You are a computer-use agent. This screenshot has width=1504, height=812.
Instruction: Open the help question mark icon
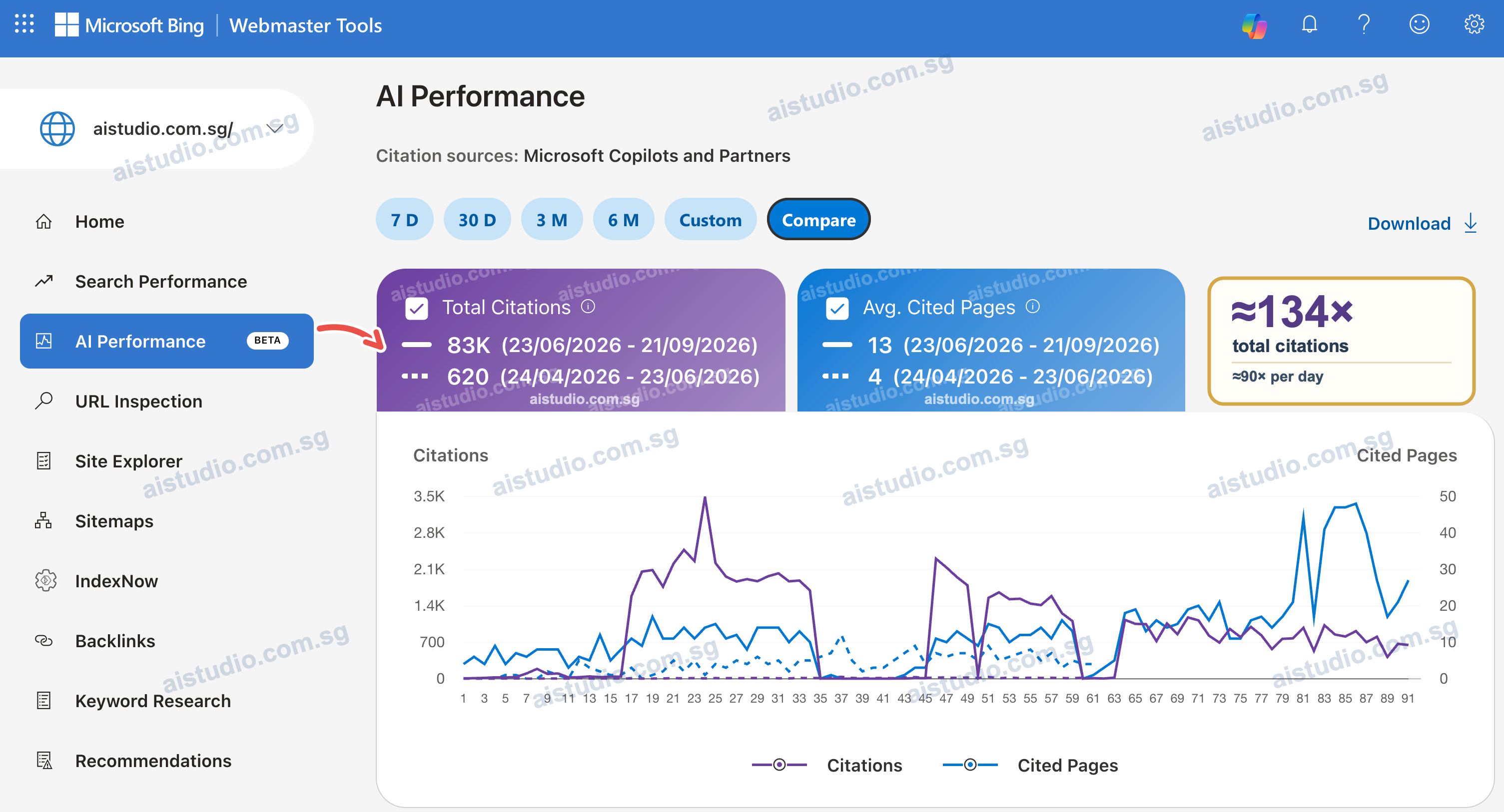1364,24
